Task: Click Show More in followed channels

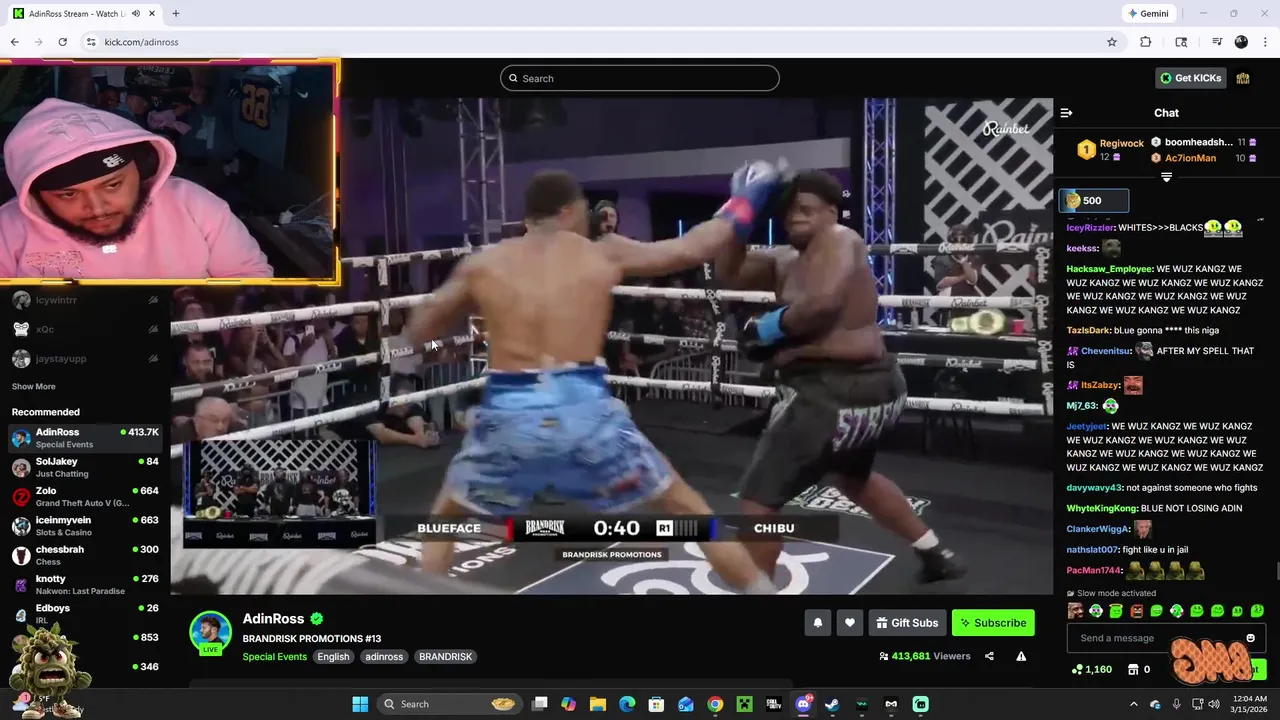Action: [x=33, y=386]
